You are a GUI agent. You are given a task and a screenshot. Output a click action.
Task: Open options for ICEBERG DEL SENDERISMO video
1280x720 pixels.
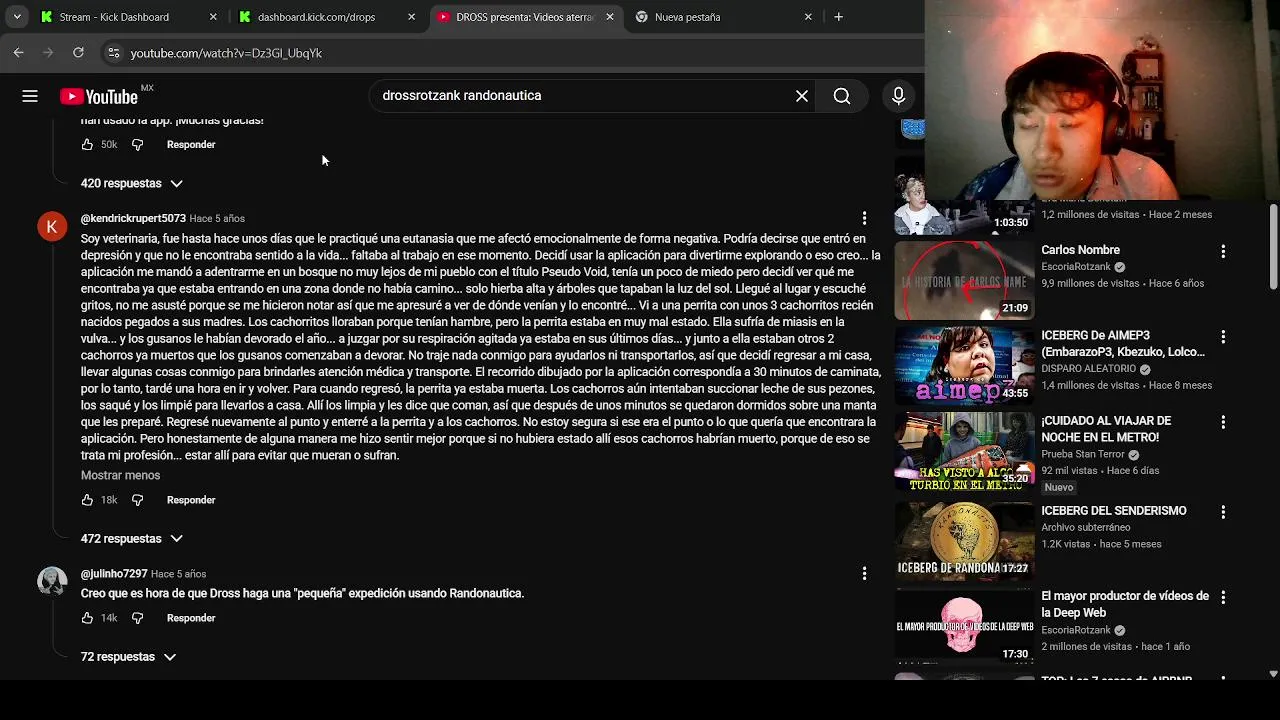click(1223, 511)
